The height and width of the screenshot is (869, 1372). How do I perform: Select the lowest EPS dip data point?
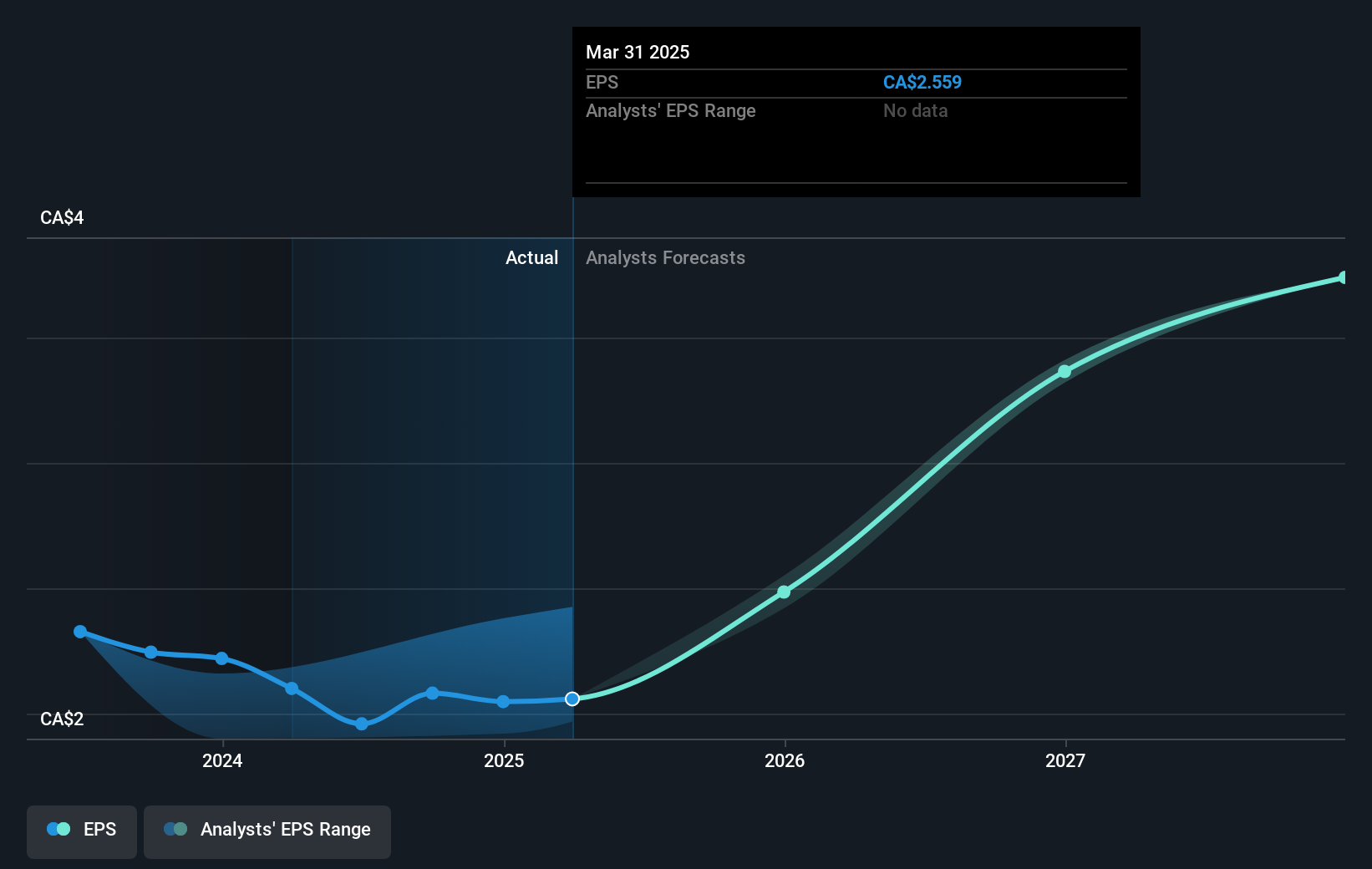coord(361,724)
